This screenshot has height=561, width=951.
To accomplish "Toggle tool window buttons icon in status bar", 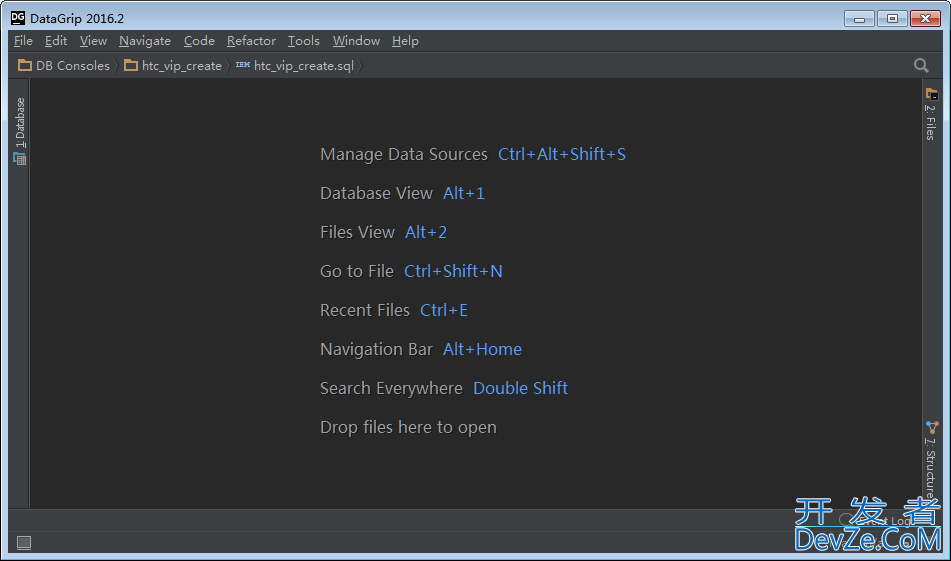I will [24, 542].
